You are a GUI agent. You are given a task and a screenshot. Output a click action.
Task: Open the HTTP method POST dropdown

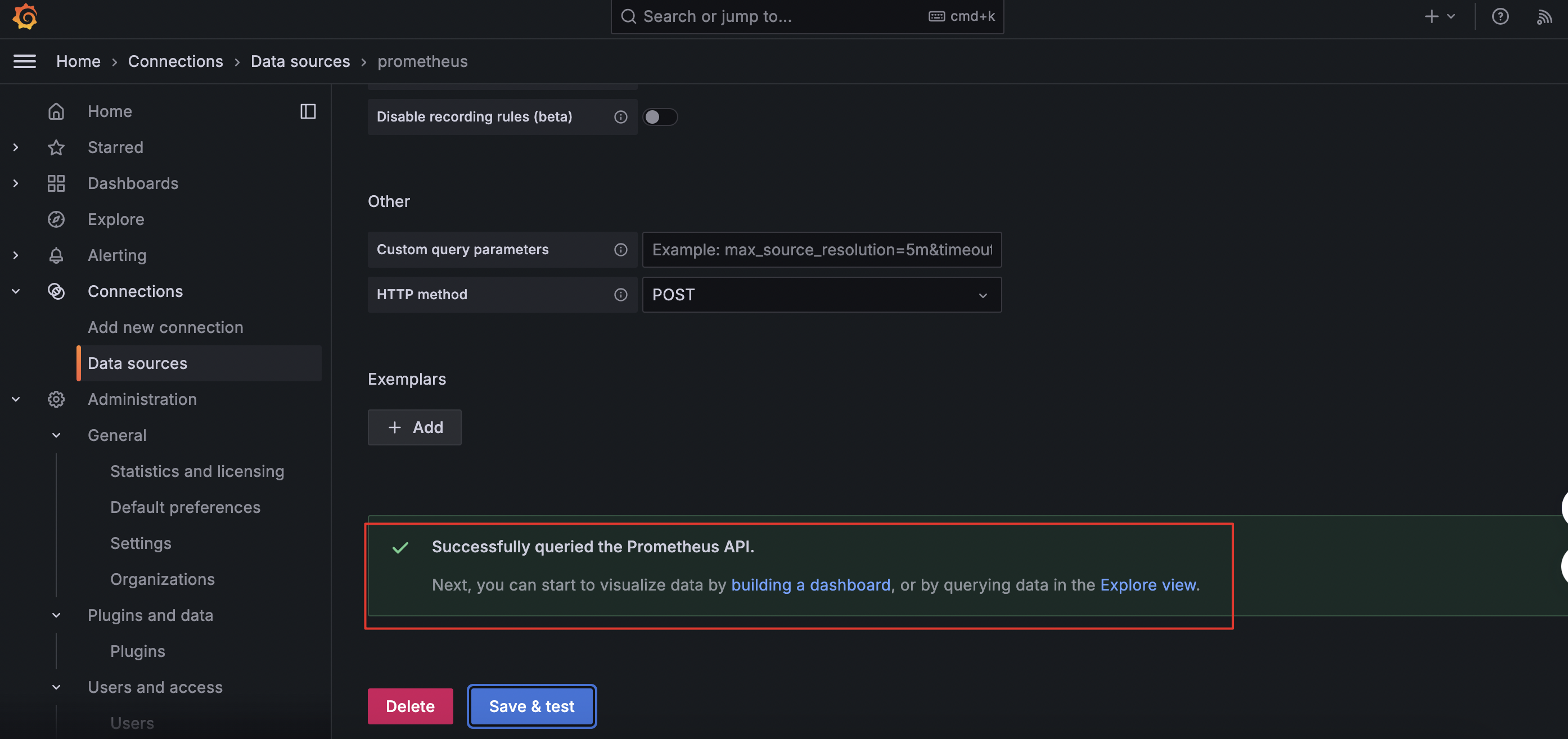pos(821,295)
